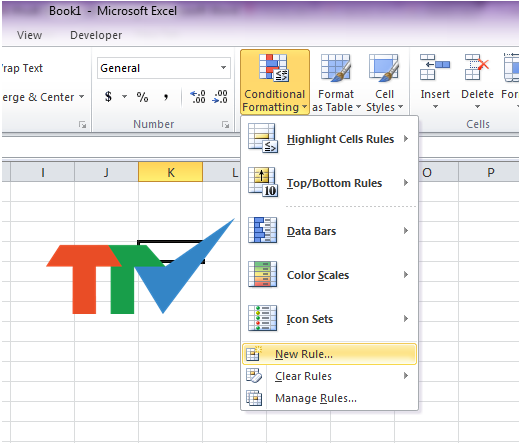
Task: Select Clear Rules from the menu
Action: 330,376
